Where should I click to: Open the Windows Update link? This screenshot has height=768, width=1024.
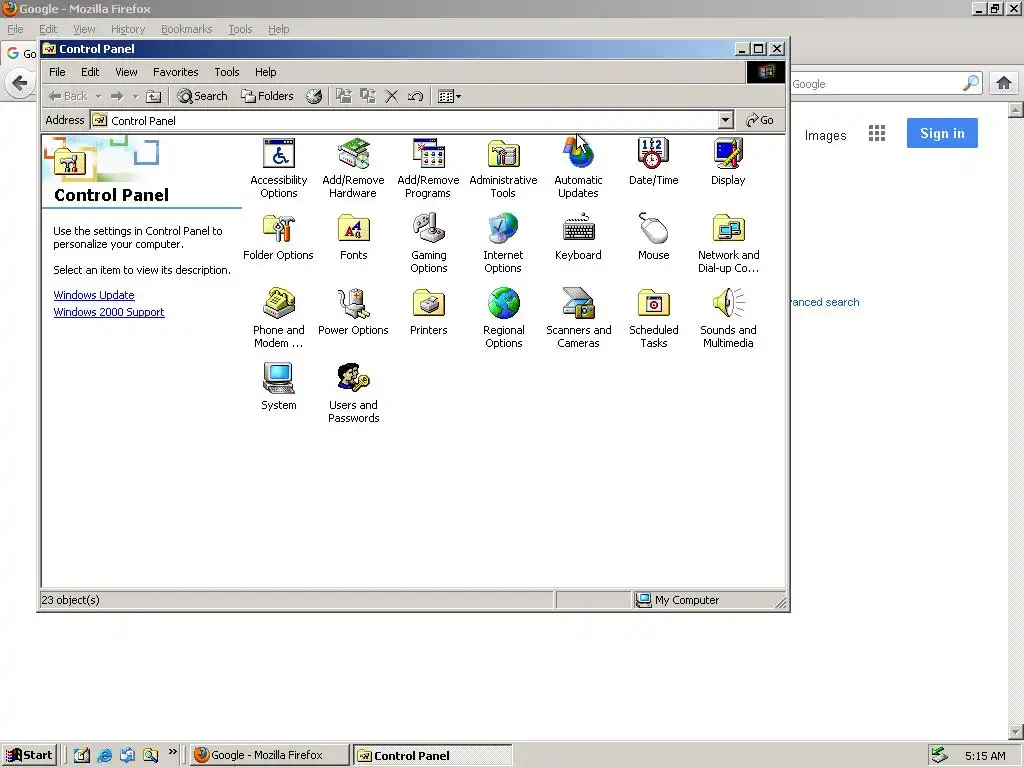pyautogui.click(x=94, y=295)
